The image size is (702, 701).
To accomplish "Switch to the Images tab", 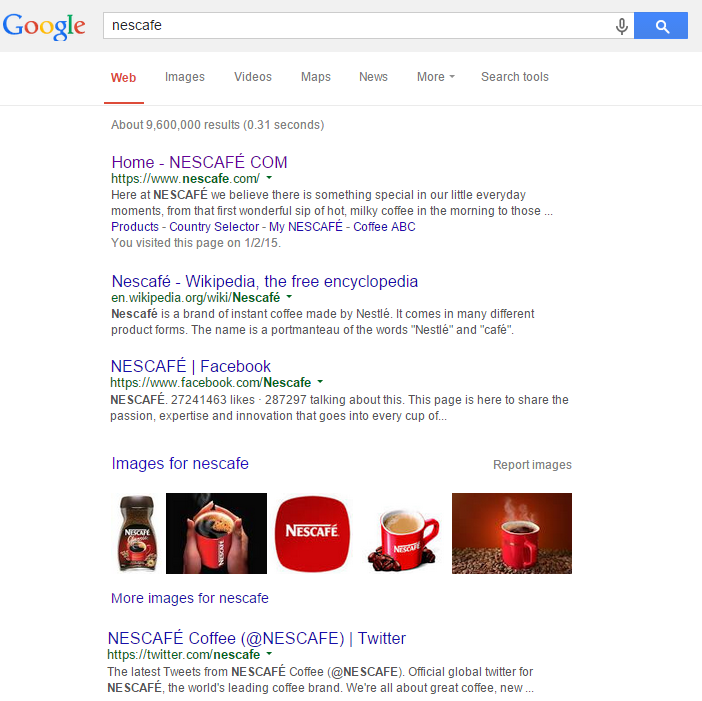I will 184,77.
